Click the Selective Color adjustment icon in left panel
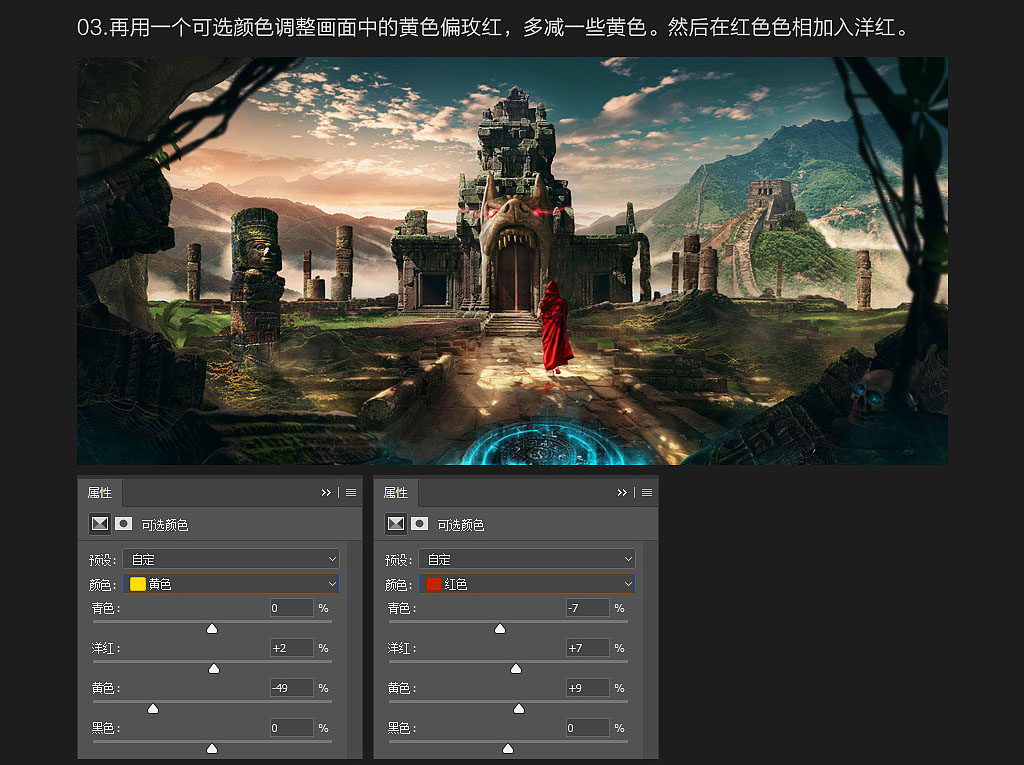 (x=100, y=524)
